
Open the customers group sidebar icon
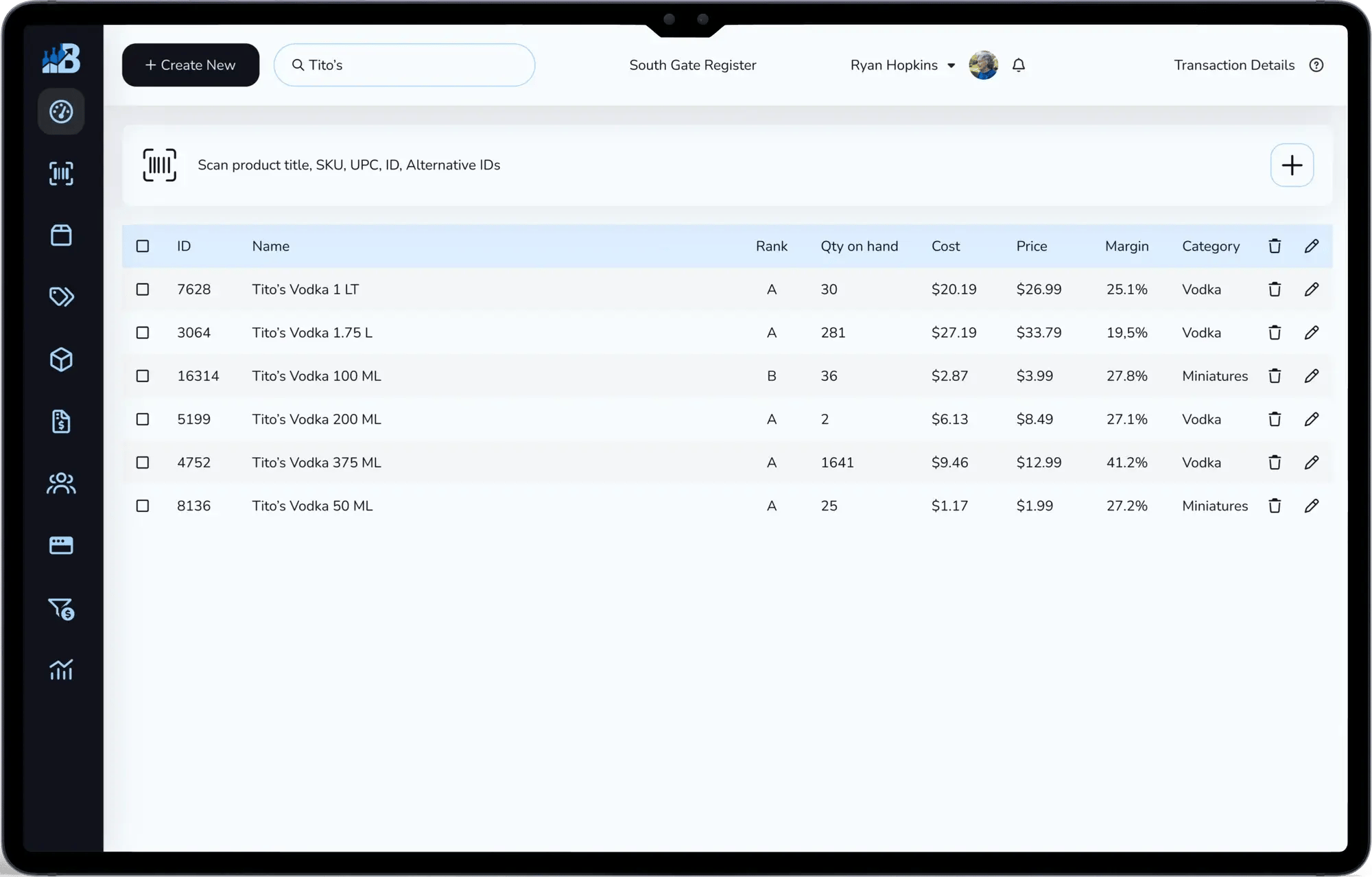[61, 483]
